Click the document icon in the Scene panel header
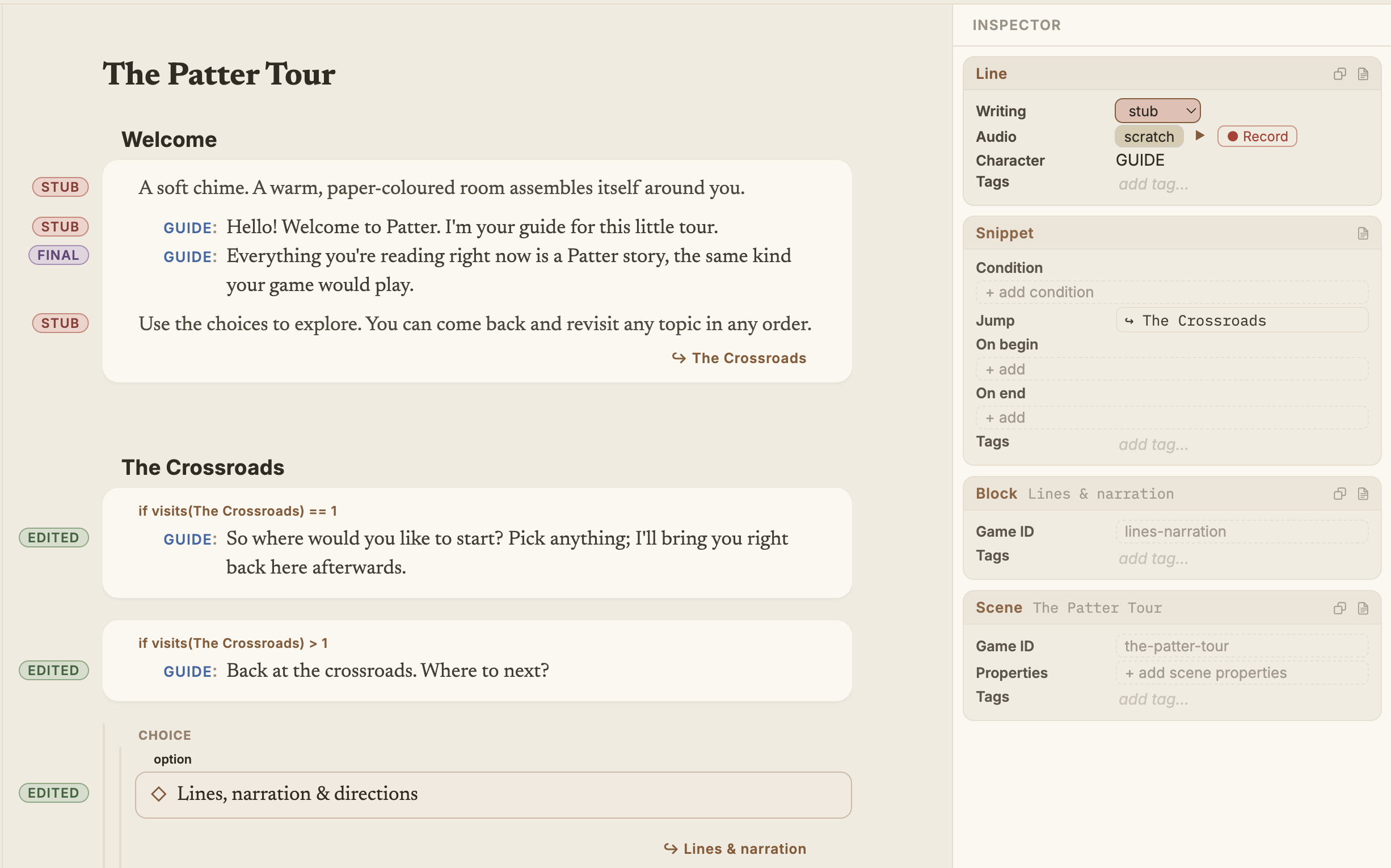Screen dimensions: 1391x868 pyautogui.click(x=1363, y=608)
